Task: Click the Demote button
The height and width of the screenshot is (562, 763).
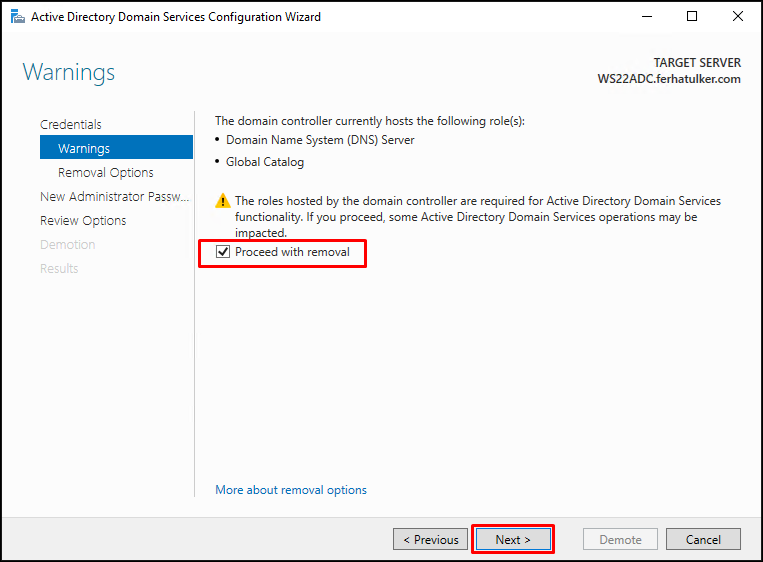Action: pos(620,539)
